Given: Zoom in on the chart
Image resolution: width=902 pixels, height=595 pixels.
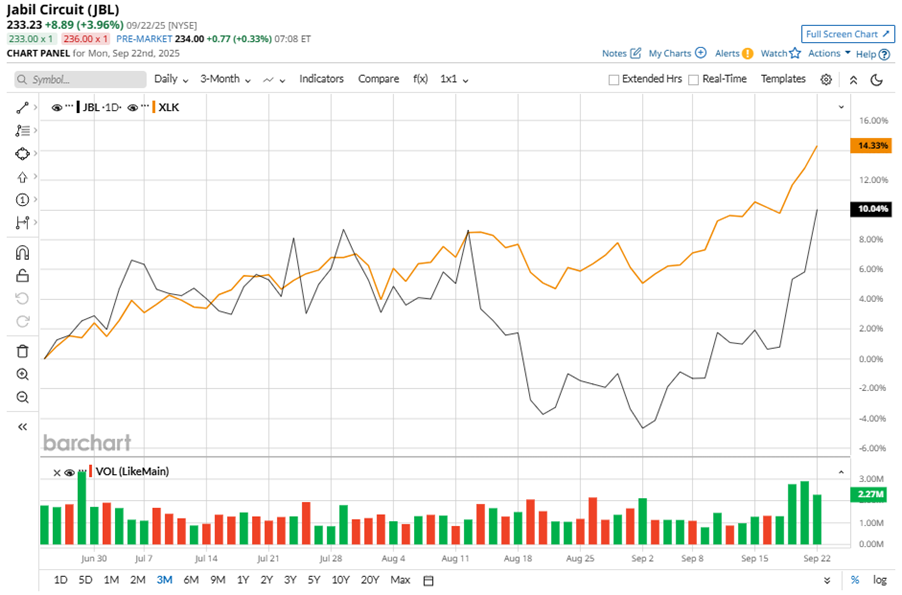Looking at the screenshot, I should 22,375.
